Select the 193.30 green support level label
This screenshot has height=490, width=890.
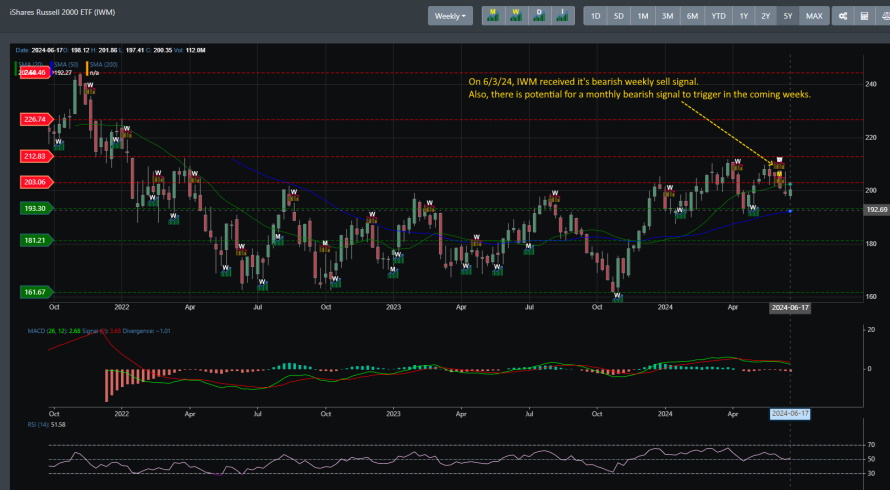(36, 208)
